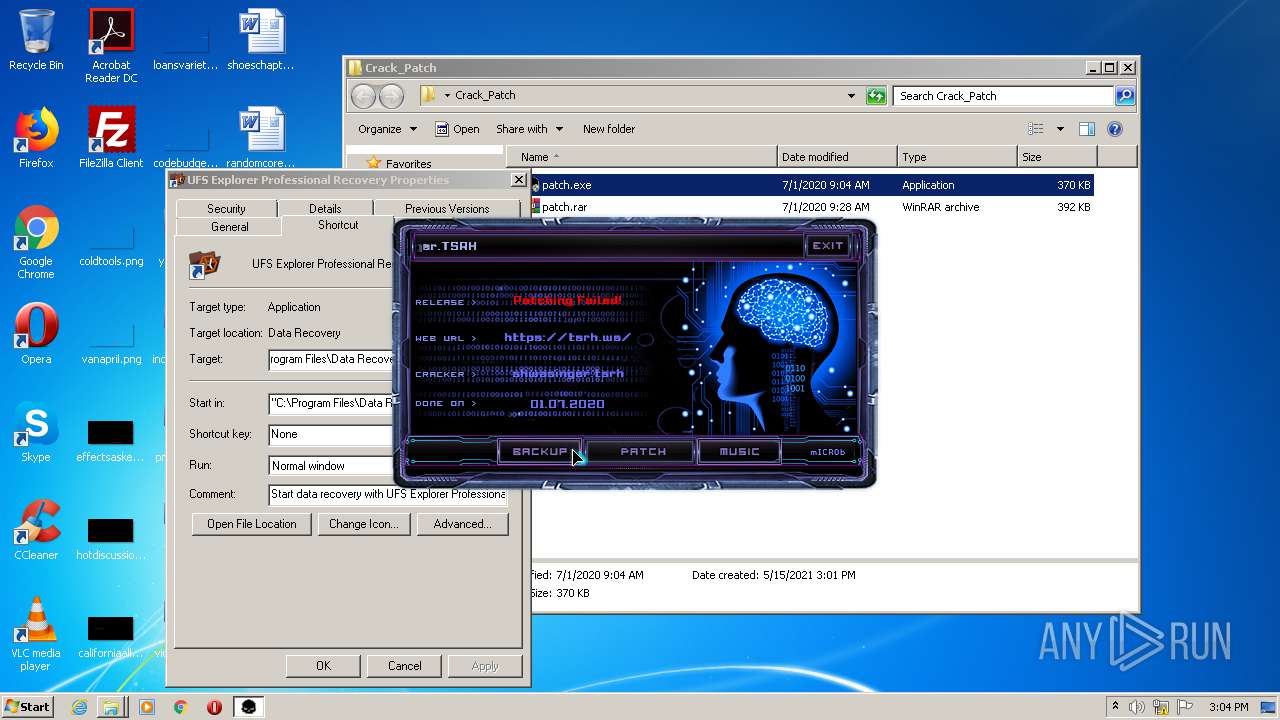Click the Search Crack_Patch box
1280x720 pixels.
(1003, 96)
